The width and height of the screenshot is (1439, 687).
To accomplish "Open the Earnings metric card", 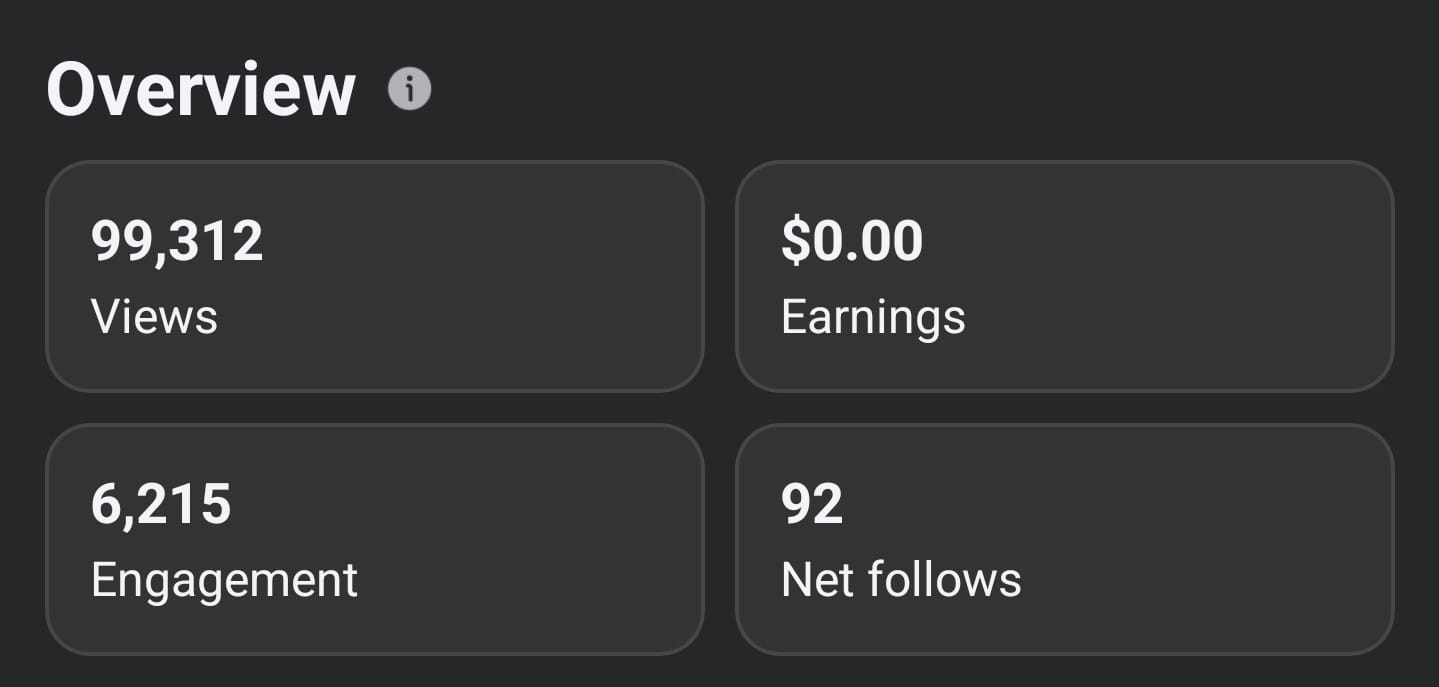I will [x=1064, y=276].
